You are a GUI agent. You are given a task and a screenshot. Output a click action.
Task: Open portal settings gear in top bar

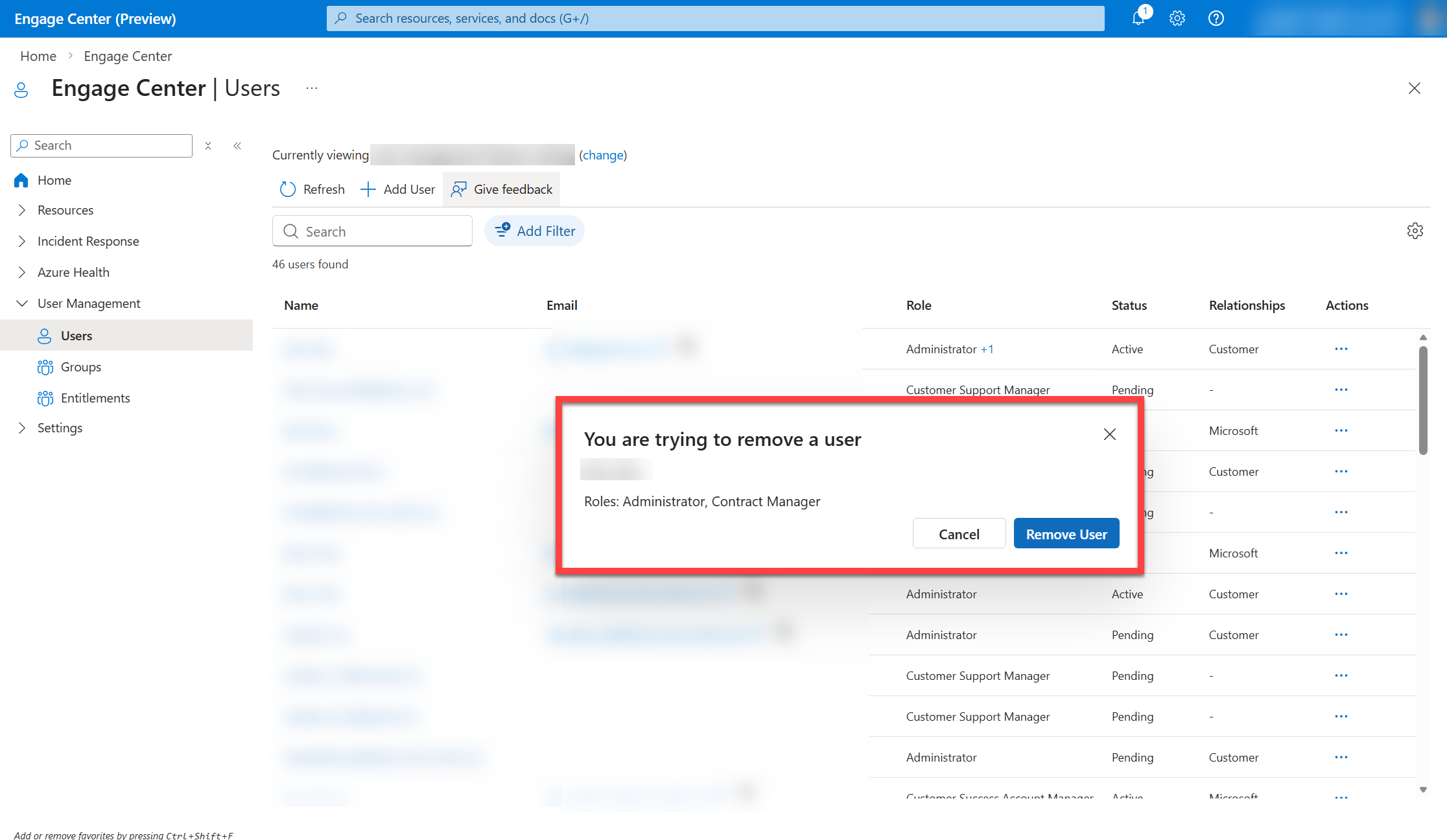click(1177, 18)
